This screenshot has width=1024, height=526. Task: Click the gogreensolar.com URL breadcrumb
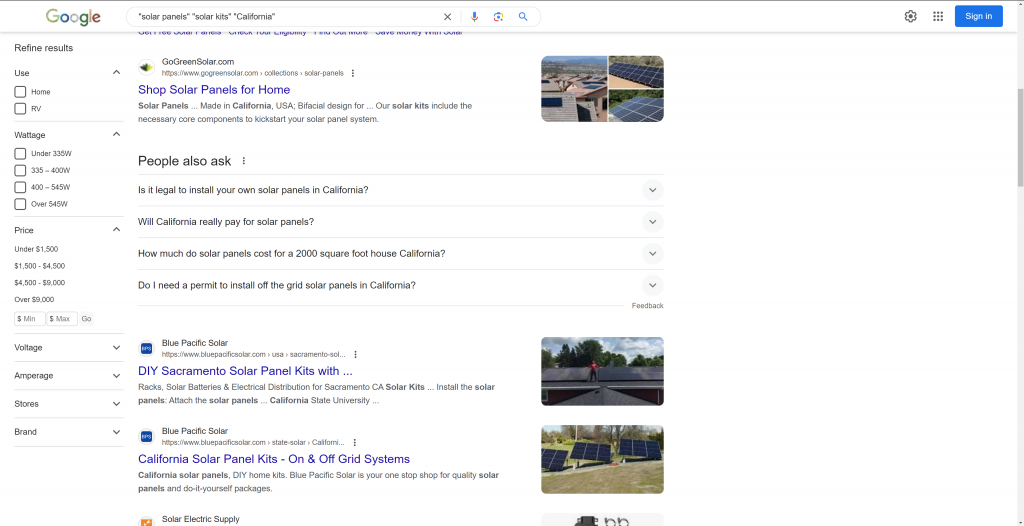point(253,73)
